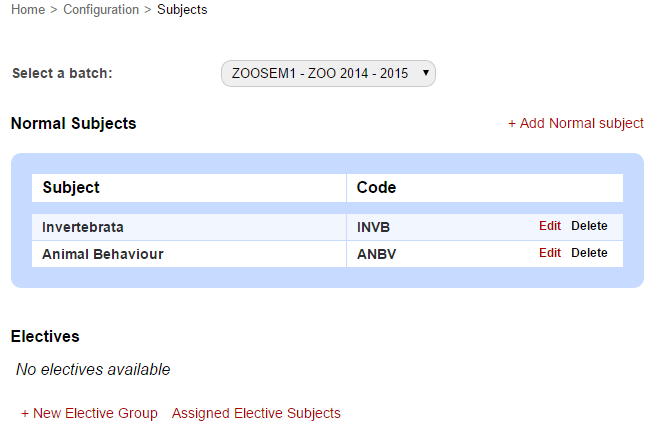Delete the Animal Behaviour subject
This screenshot has width=657, height=432.
tap(589, 253)
